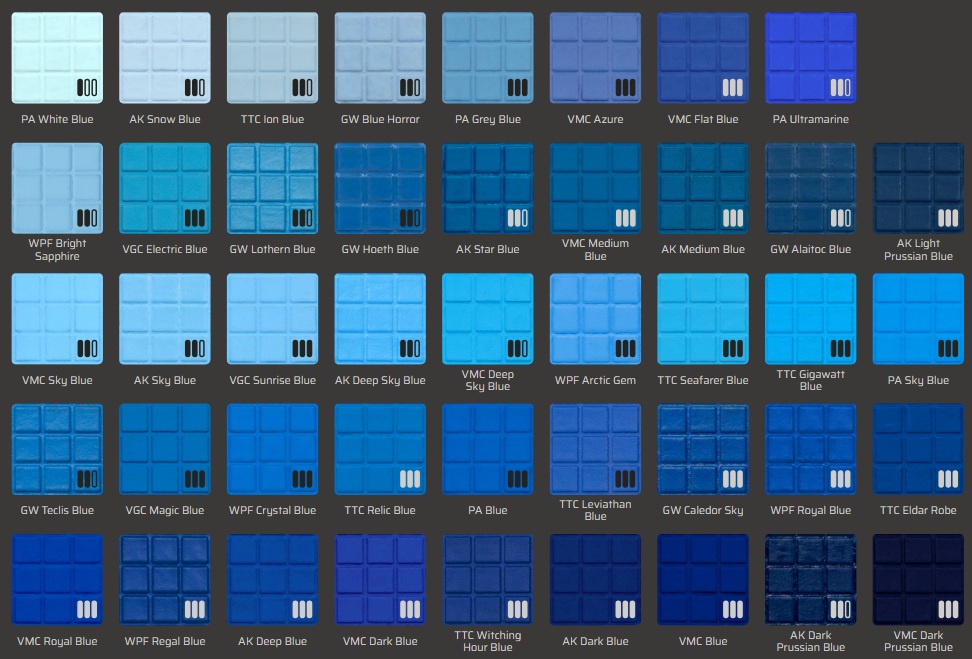This screenshot has width=972, height=659.
Task: Click the 'VGC Sunrise Blue' label text
Action: (x=272, y=380)
